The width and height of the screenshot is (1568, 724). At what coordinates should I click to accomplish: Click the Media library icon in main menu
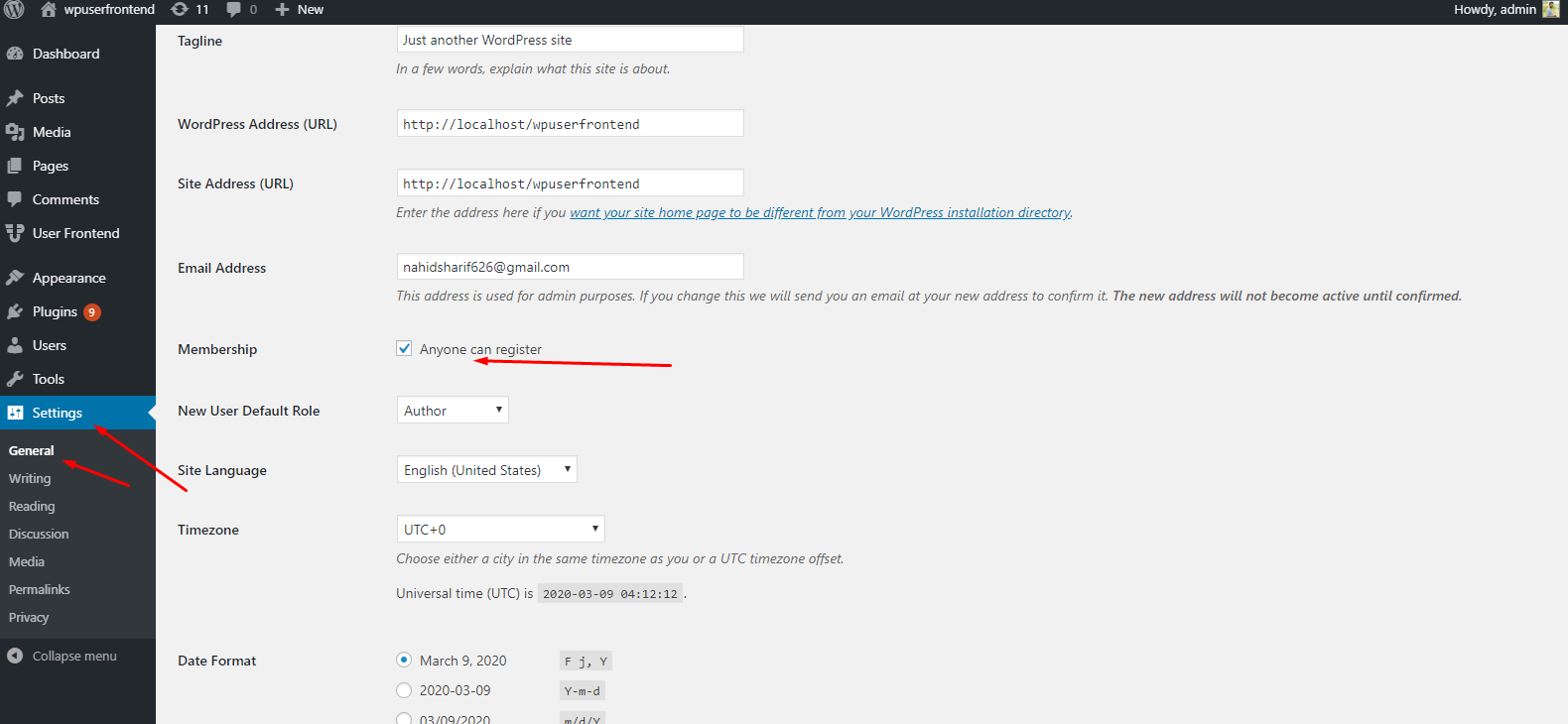15,132
